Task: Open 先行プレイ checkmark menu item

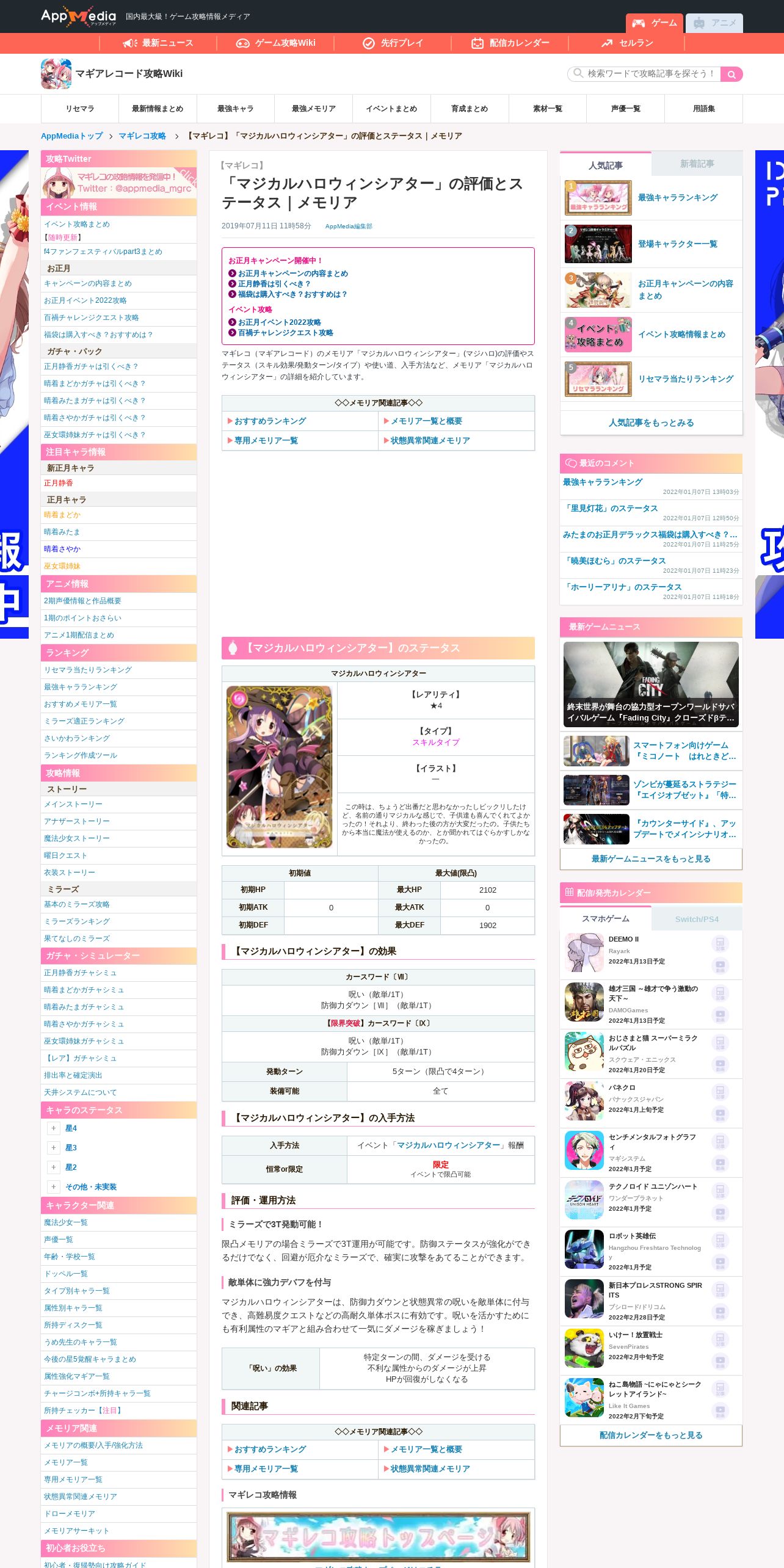Action: point(393,43)
